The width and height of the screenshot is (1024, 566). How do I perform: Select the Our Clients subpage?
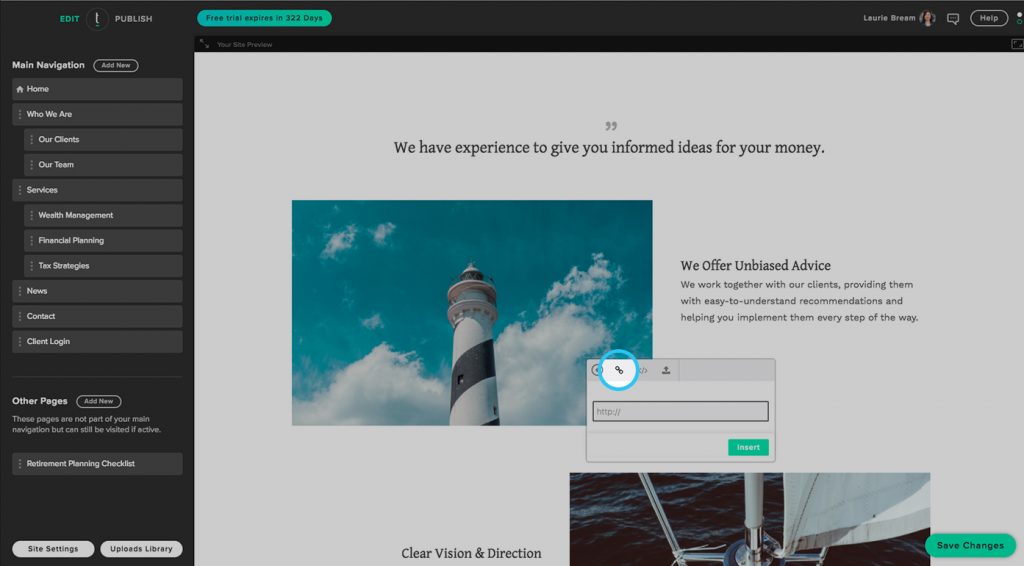point(103,140)
